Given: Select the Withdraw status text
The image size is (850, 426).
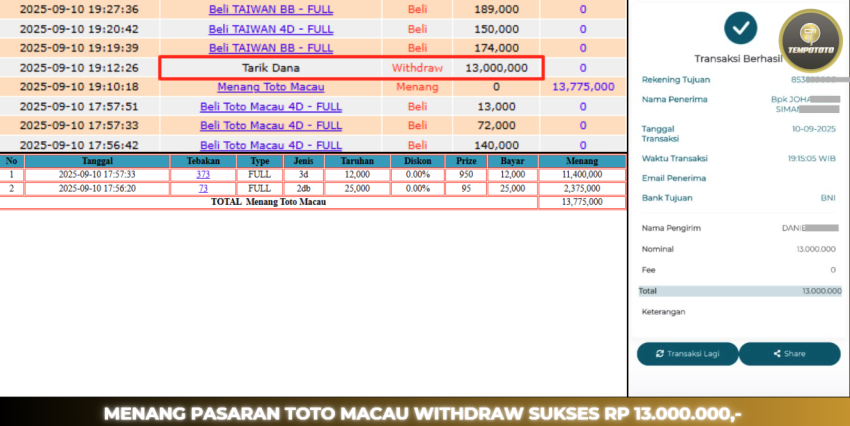Looking at the screenshot, I should (417, 68).
